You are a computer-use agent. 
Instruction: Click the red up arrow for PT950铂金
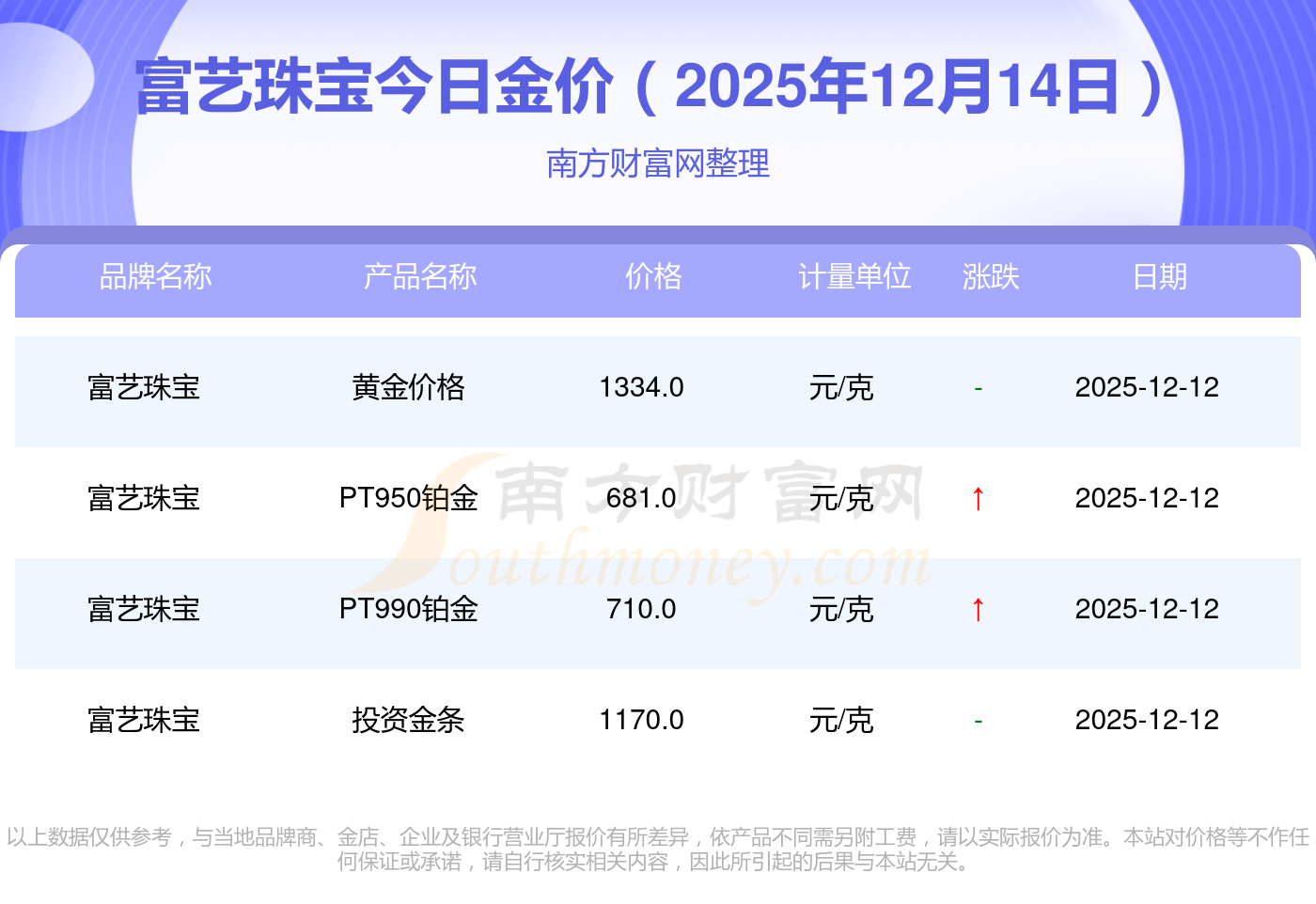[x=979, y=498]
